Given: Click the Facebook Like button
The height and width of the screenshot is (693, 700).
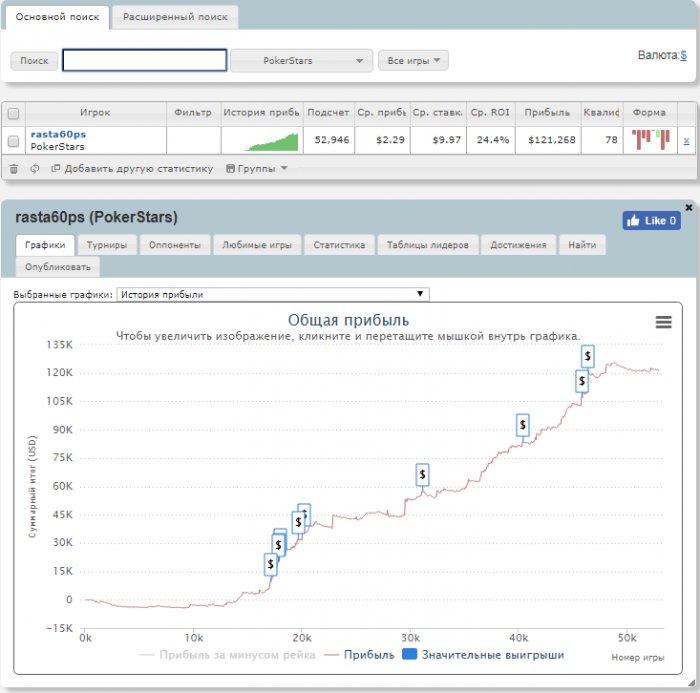Looking at the screenshot, I should pyautogui.click(x=651, y=221).
